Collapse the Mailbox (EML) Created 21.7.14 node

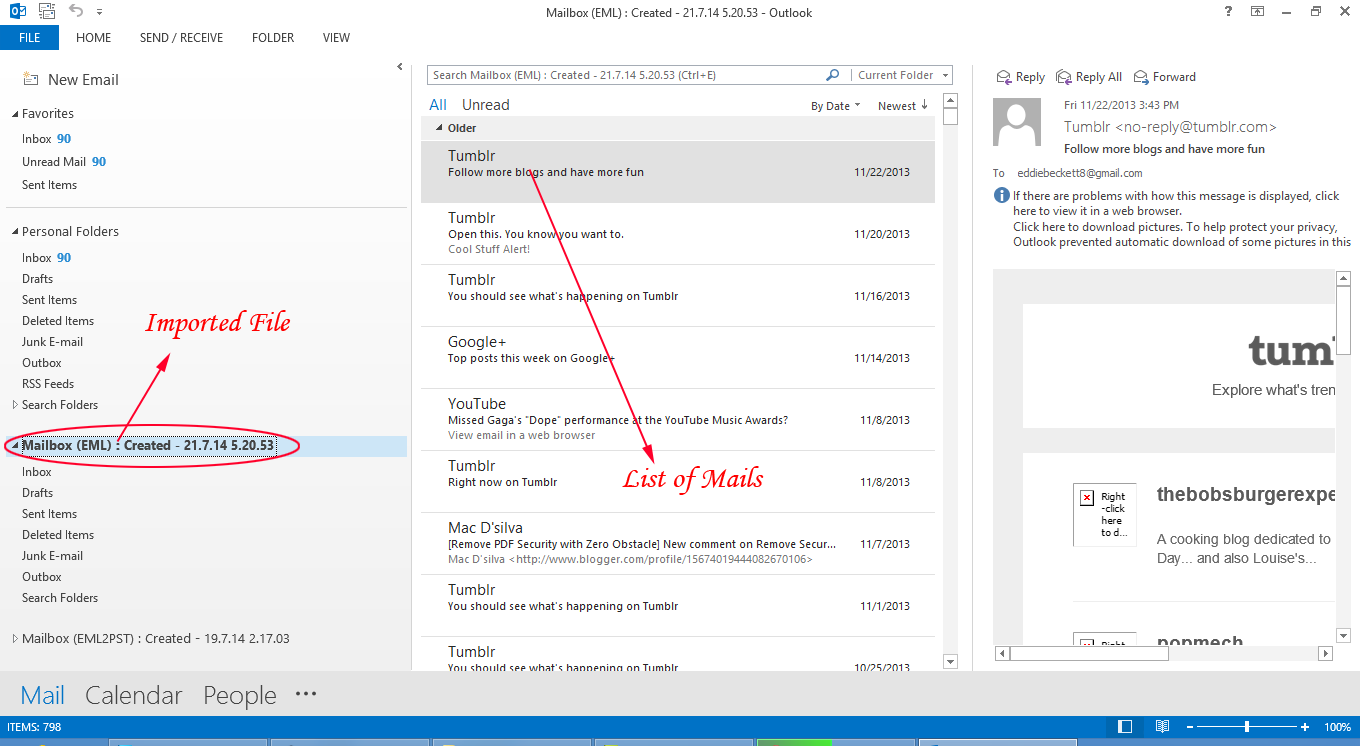pyautogui.click(x=15, y=446)
